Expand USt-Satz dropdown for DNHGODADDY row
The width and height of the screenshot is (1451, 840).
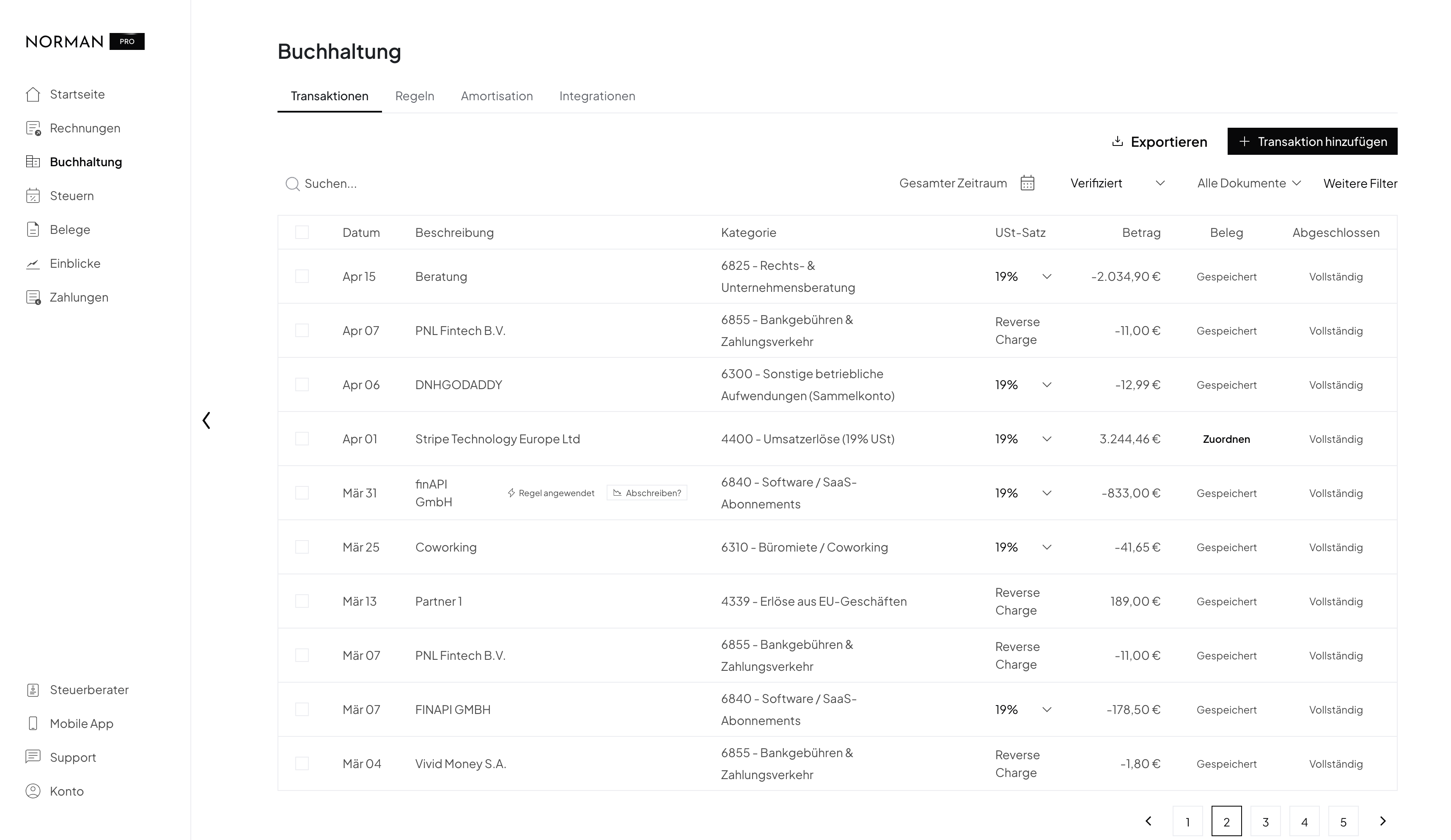(1047, 385)
